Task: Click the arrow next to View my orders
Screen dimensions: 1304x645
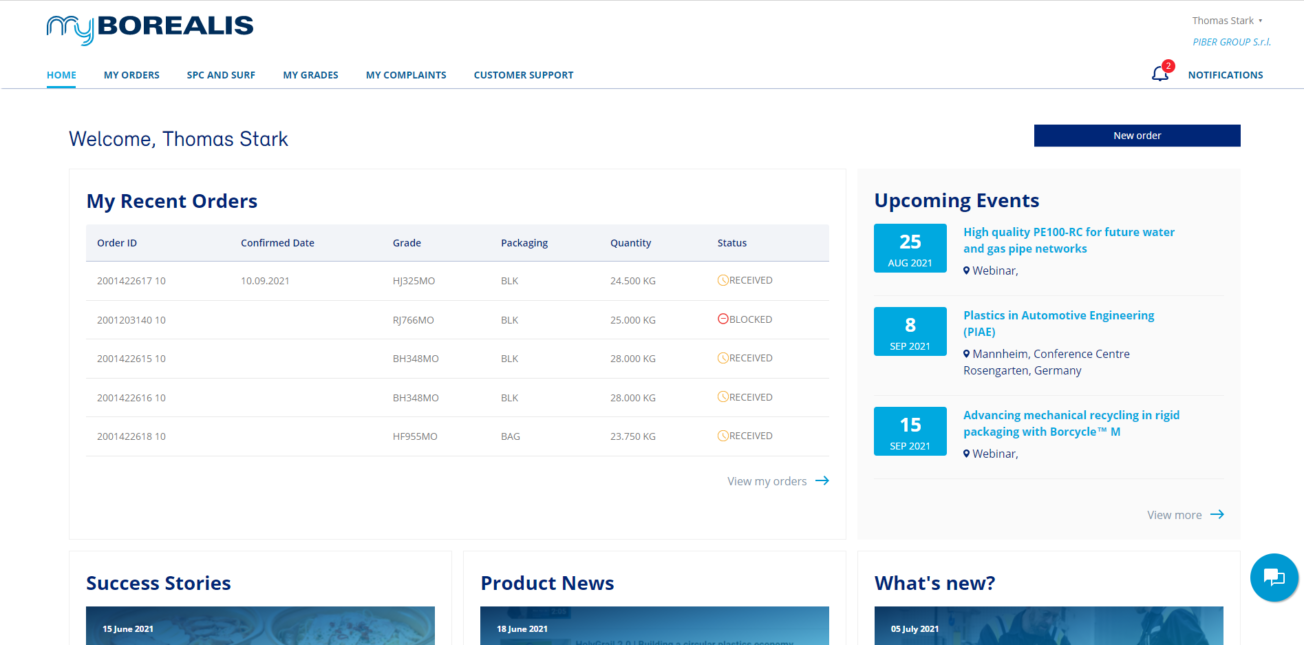Action: 822,481
